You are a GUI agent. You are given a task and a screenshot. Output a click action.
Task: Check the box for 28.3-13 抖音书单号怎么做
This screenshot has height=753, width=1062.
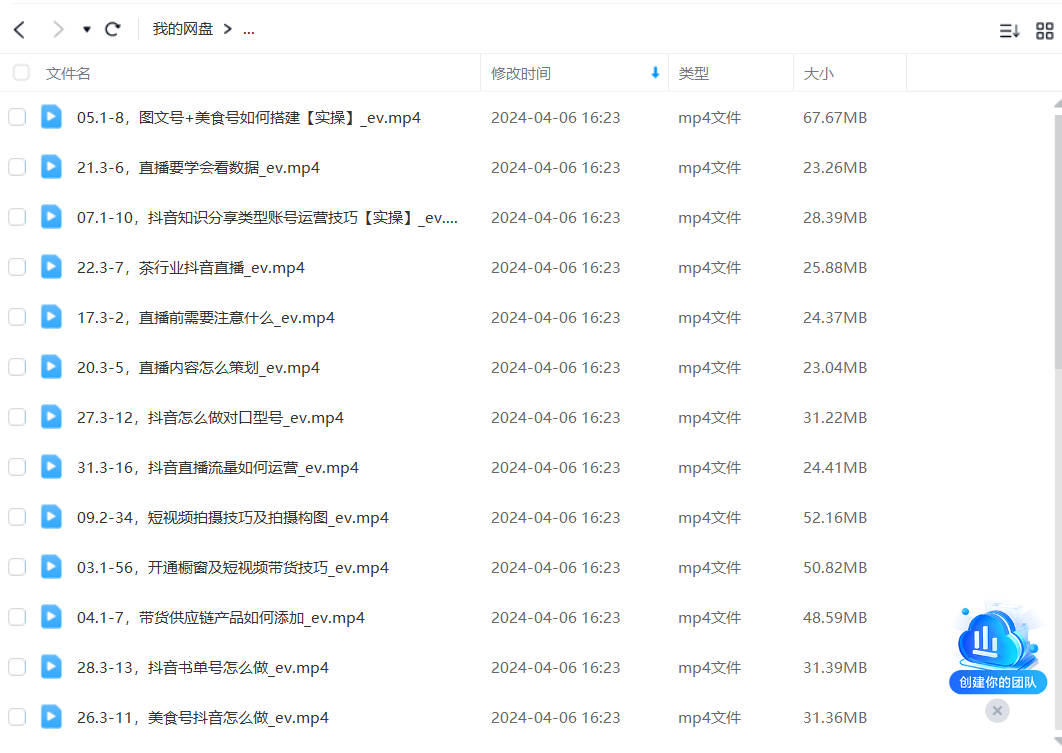[17, 667]
